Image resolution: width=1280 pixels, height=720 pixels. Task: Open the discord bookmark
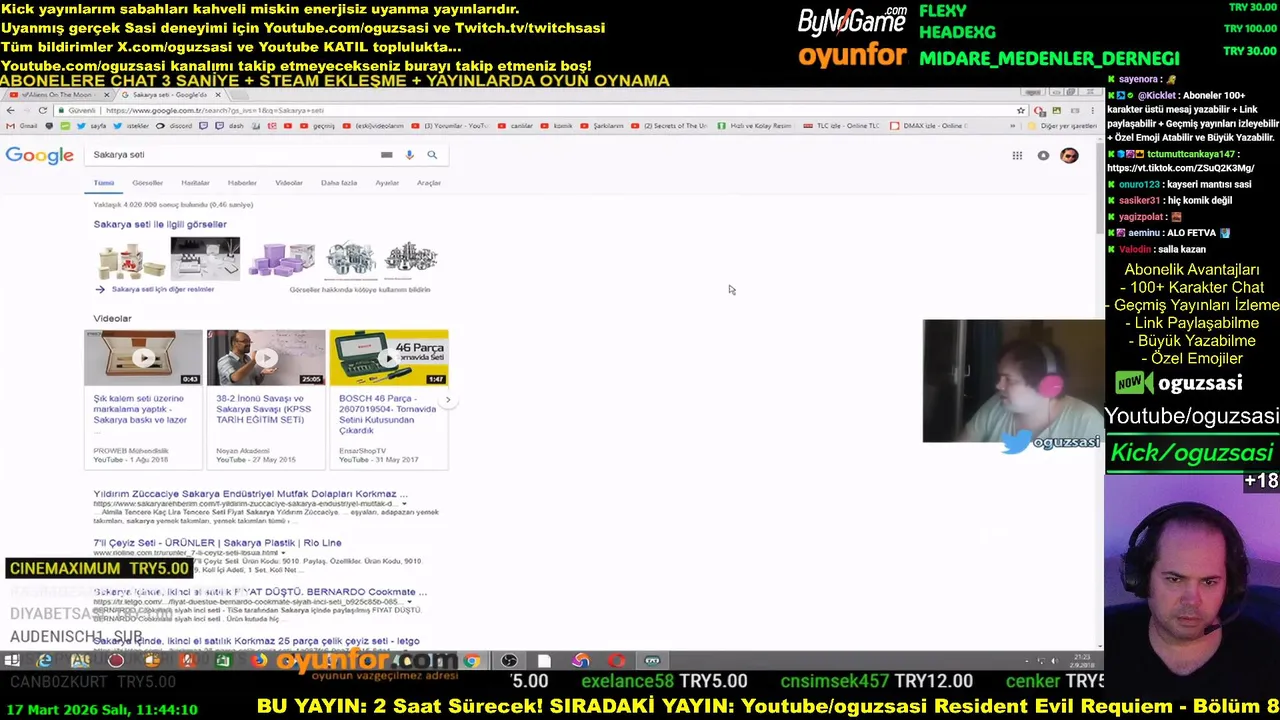174,126
